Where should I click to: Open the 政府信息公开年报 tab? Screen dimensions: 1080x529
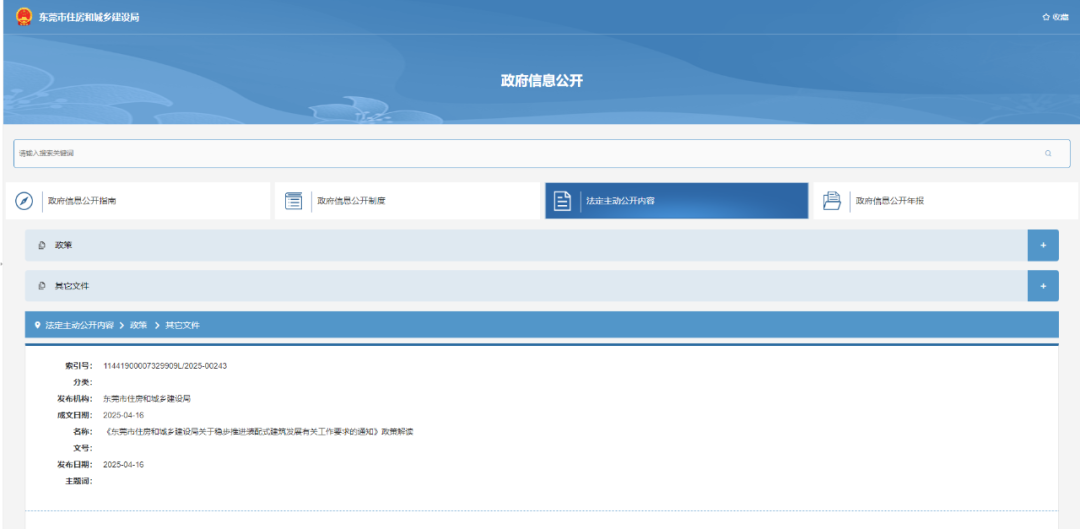point(890,201)
